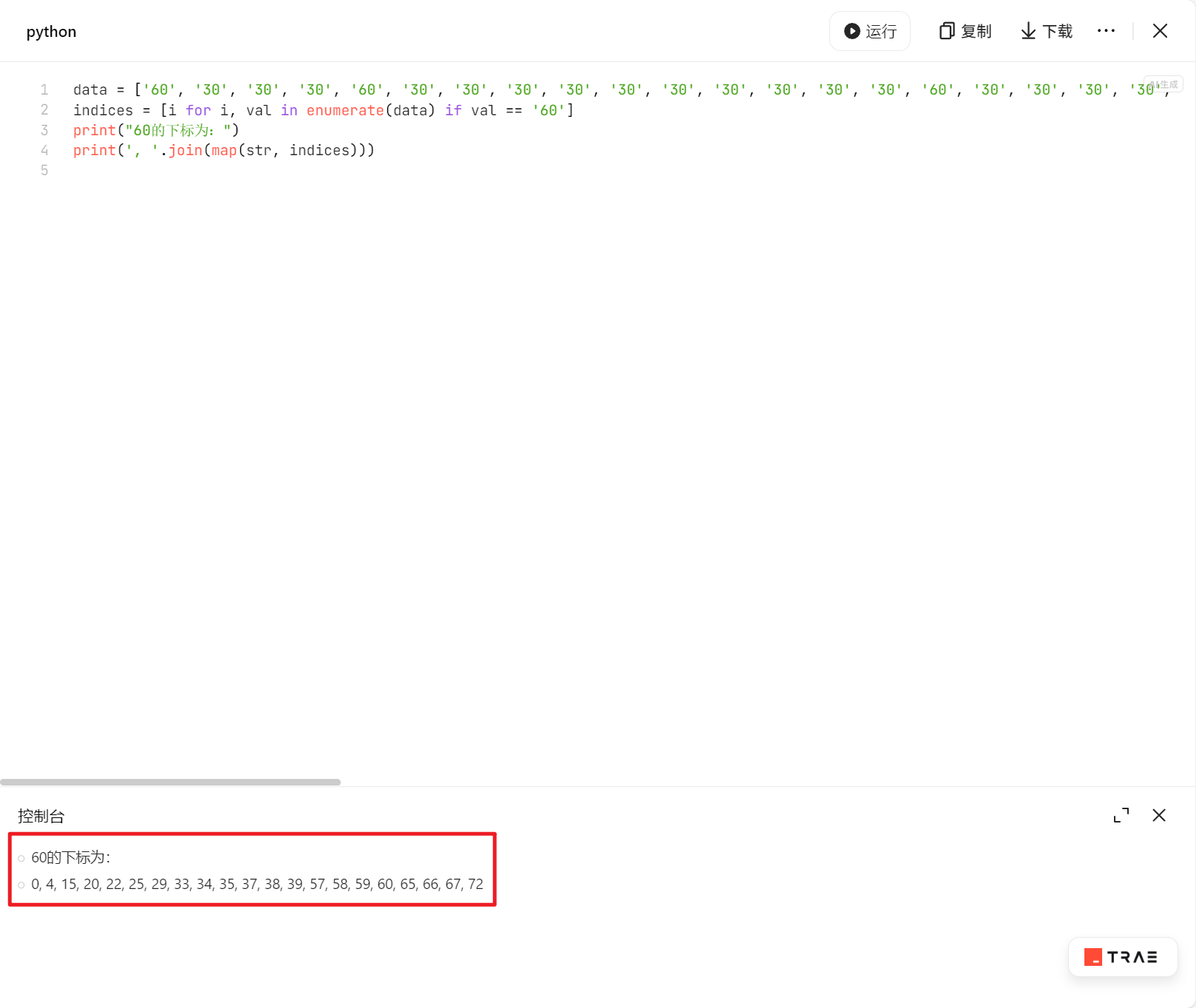
Task: Click the console index list output line
Action: tap(257, 885)
